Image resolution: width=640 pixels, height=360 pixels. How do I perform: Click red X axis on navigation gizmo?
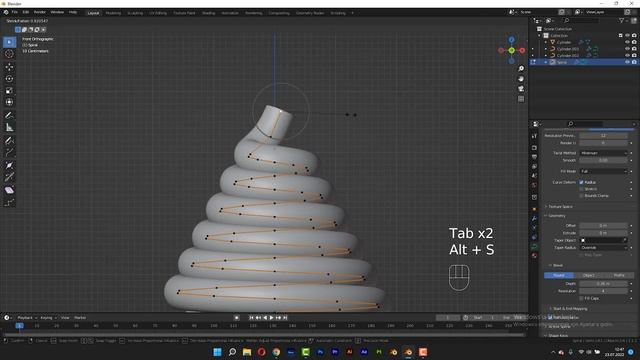tap(522, 50)
